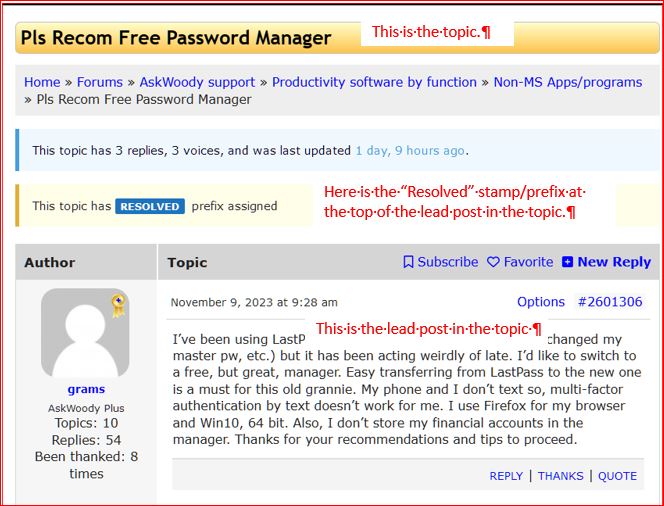
Task: Click the RESOLVED prefix badge
Action: point(150,206)
